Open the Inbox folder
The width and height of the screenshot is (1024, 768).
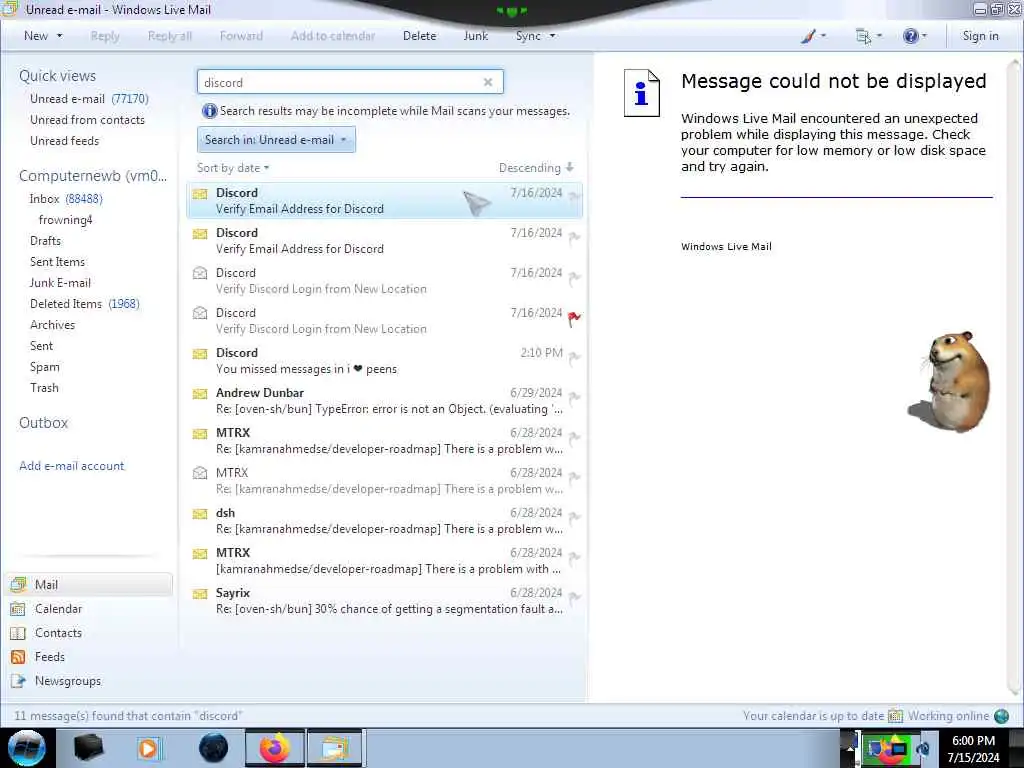(x=66, y=199)
